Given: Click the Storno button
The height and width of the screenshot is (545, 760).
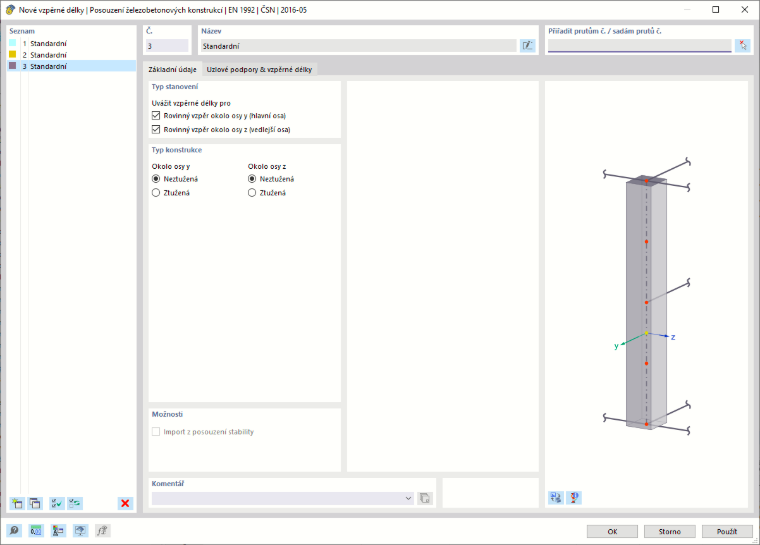Looking at the screenshot, I should 669,531.
